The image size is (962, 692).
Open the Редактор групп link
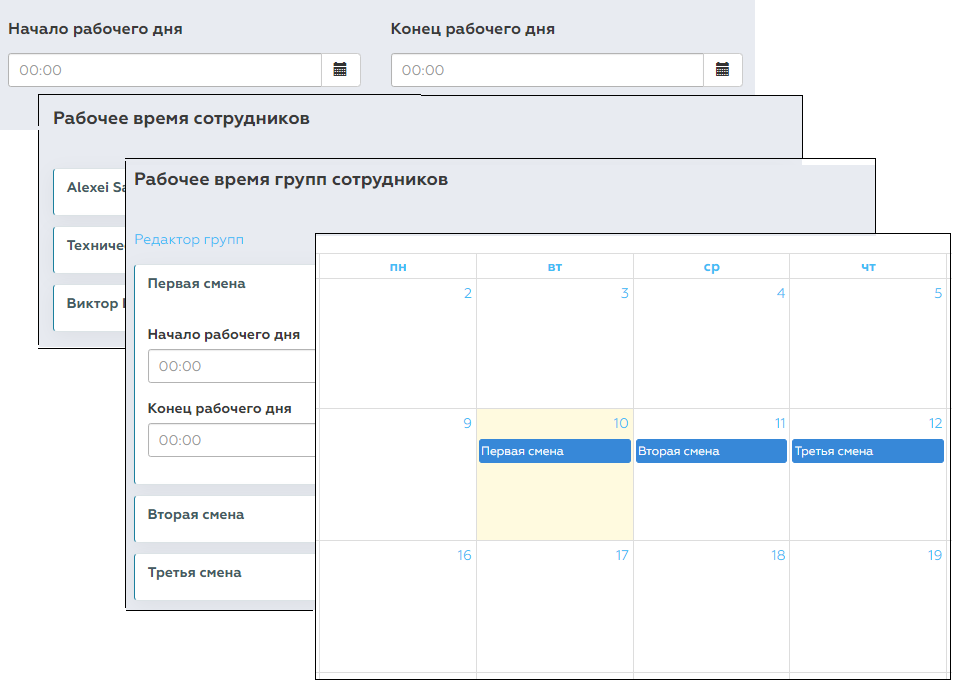189,239
